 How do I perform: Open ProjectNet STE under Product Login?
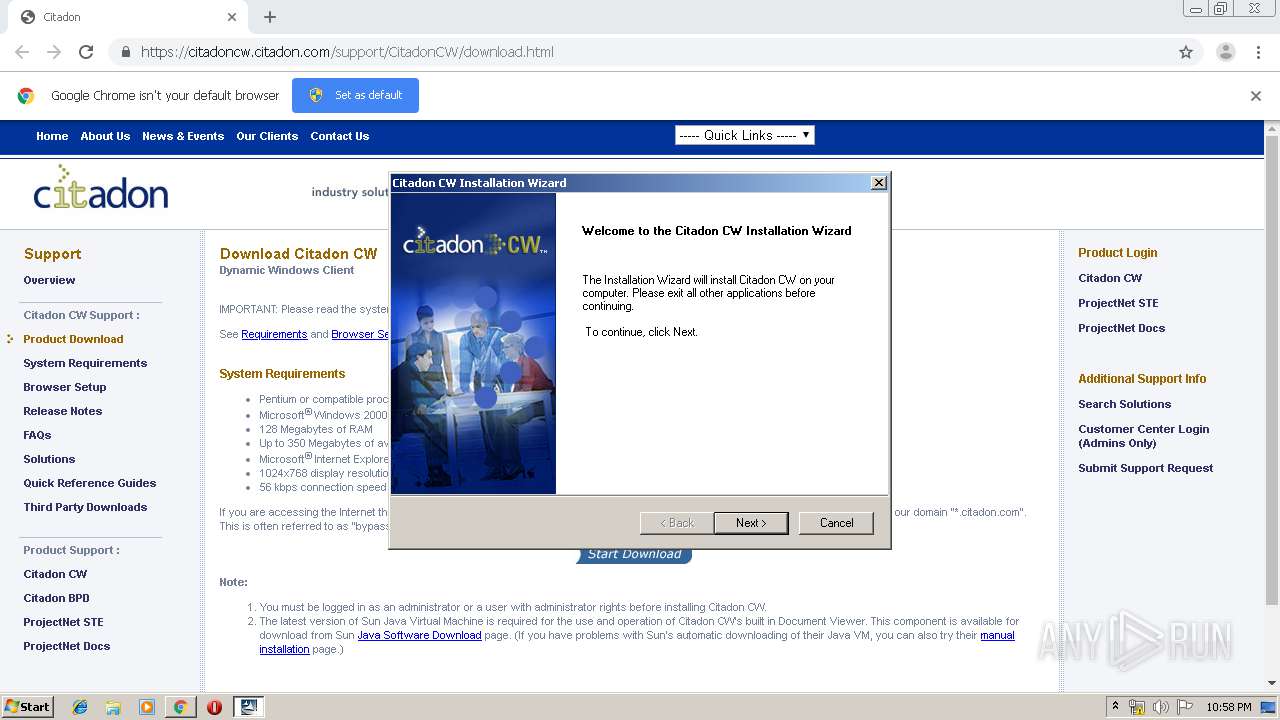[x=1118, y=303]
